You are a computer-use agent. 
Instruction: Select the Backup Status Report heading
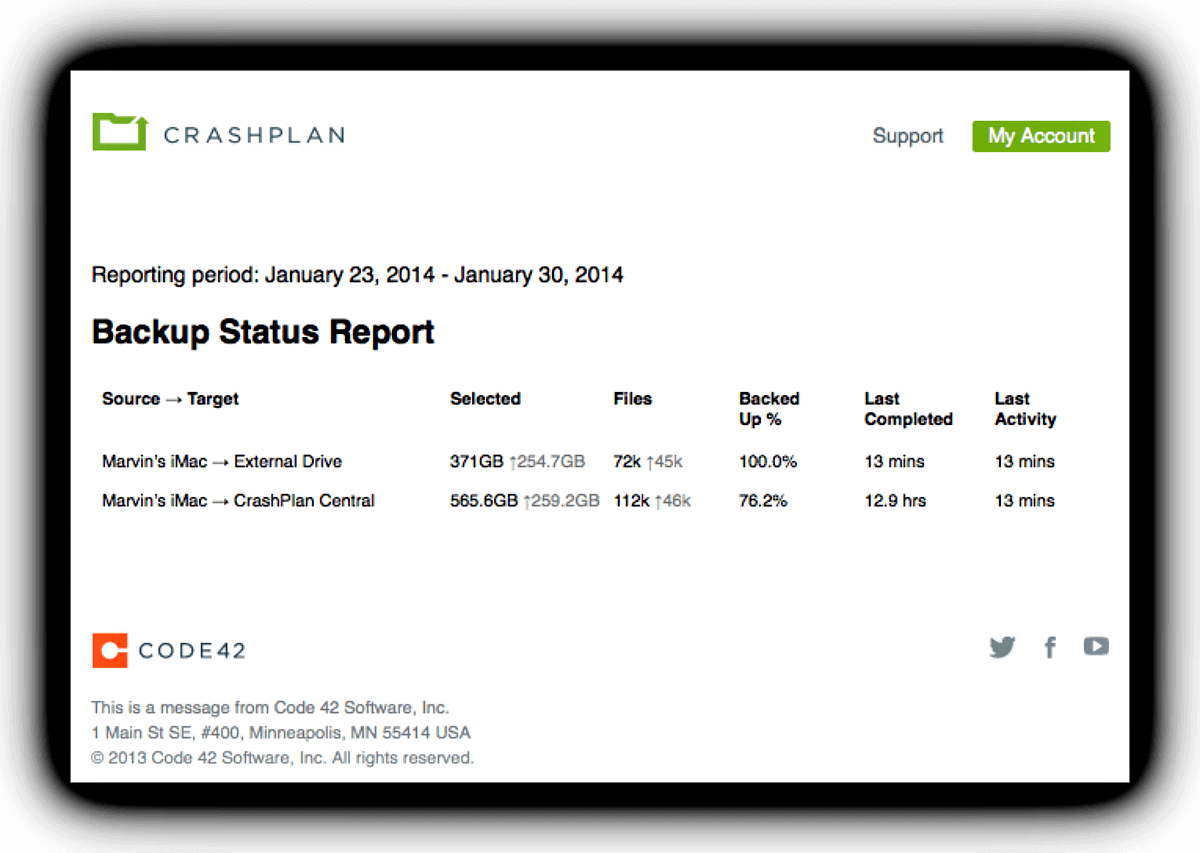tap(262, 332)
